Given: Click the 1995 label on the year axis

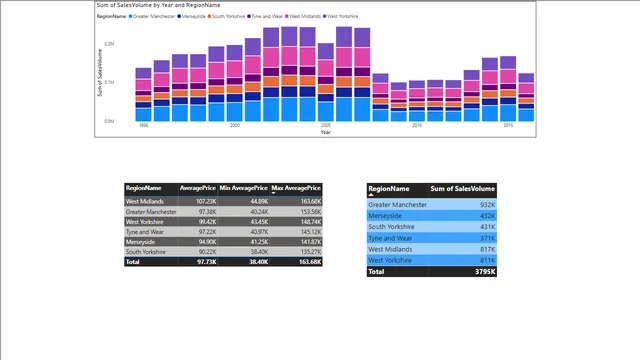Looking at the screenshot, I should coord(144,125).
